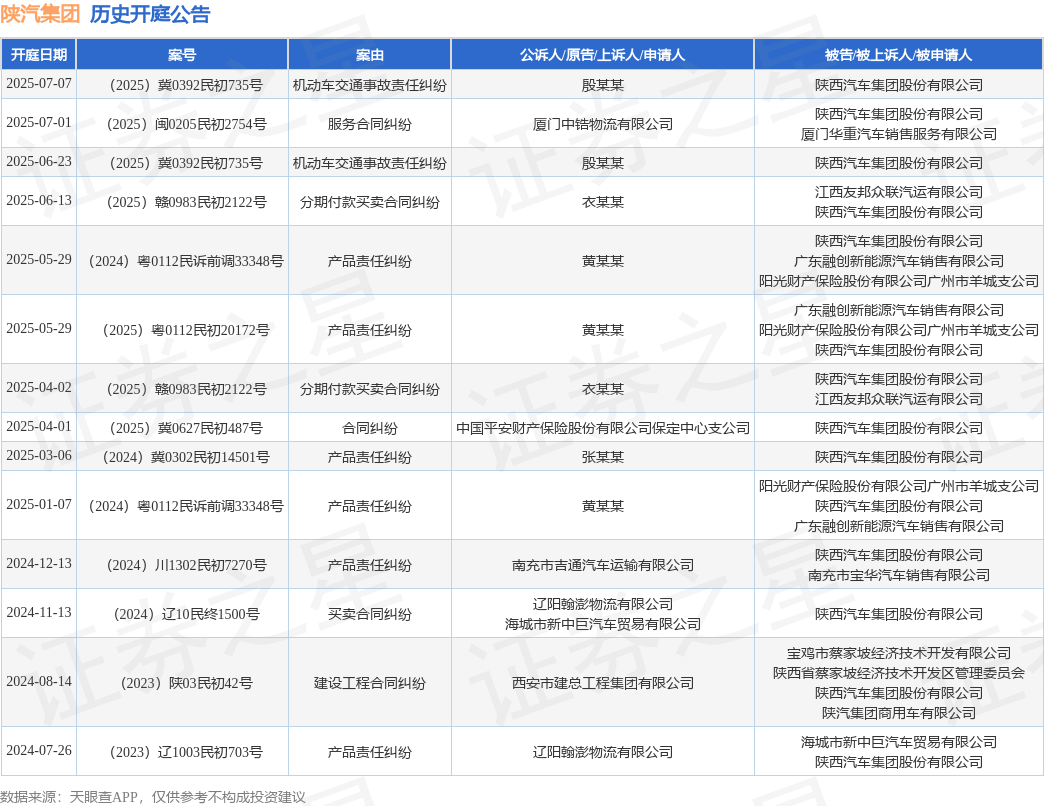Select the 案号 column header
Screen dimensions: 1044x806
coord(182,55)
